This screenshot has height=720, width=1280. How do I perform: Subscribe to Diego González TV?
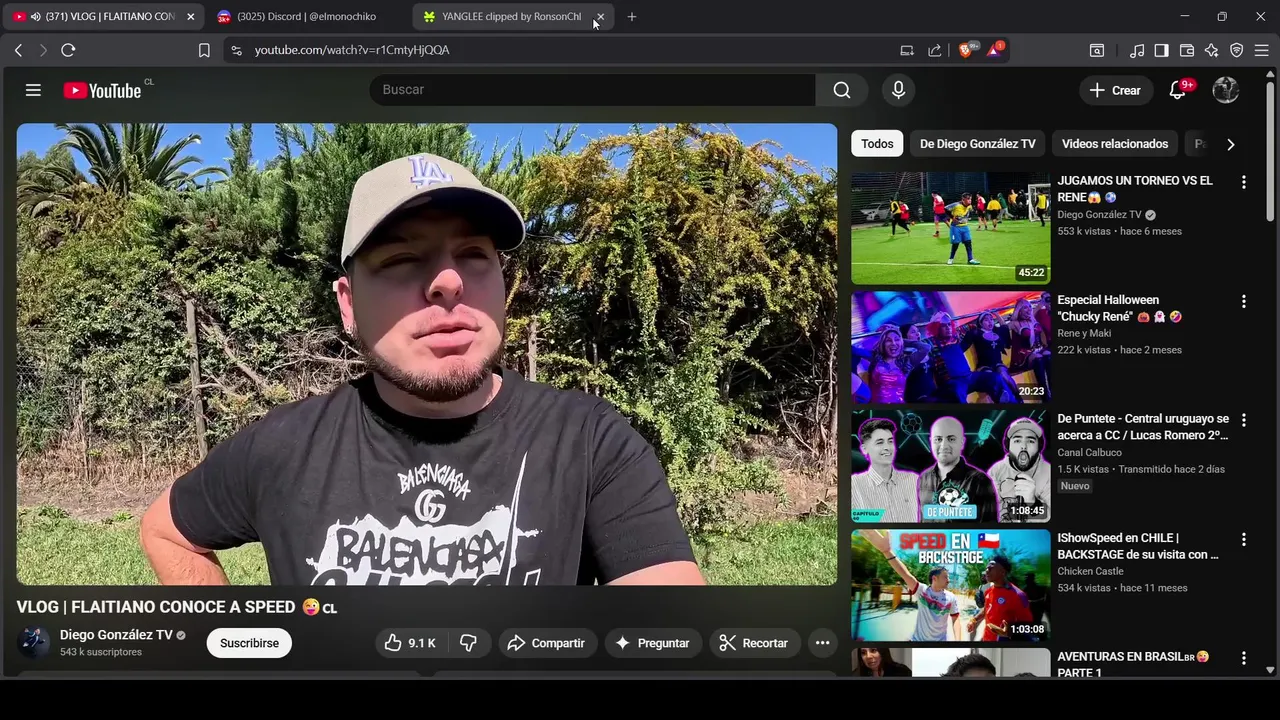[x=249, y=643]
